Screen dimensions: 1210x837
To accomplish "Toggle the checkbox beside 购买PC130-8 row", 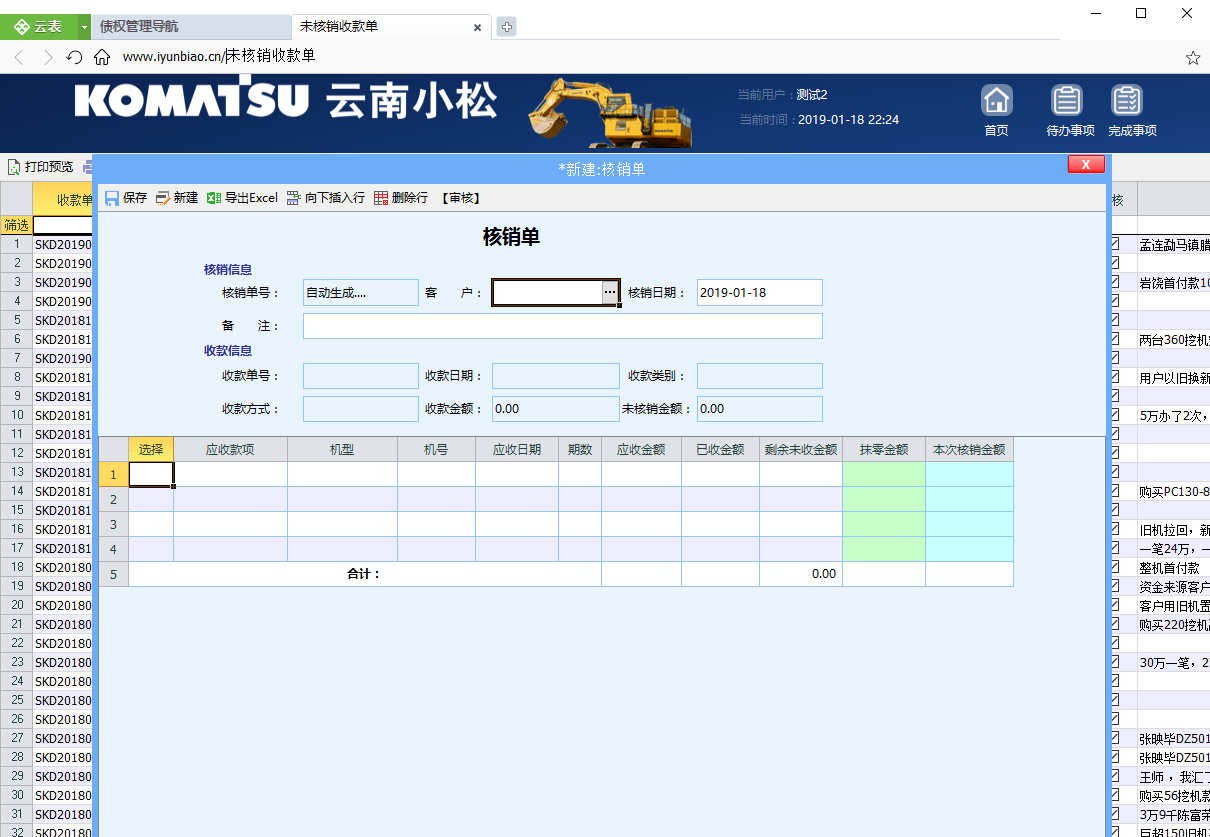I will (x=1115, y=491).
